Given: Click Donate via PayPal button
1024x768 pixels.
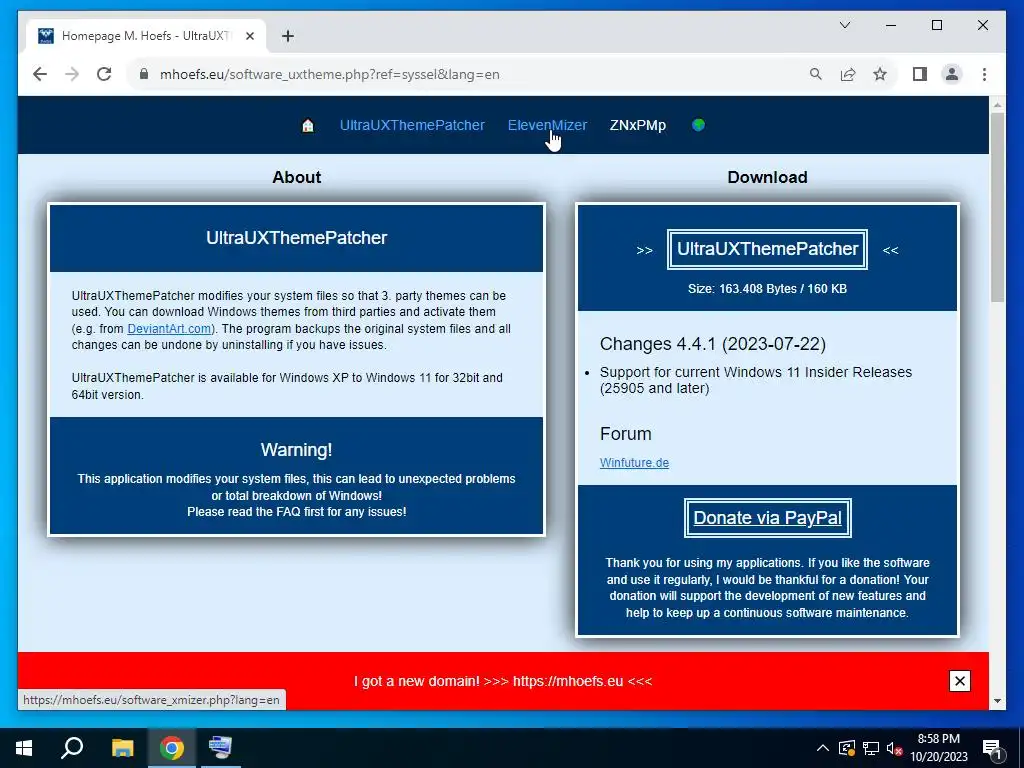Looking at the screenshot, I should [767, 518].
